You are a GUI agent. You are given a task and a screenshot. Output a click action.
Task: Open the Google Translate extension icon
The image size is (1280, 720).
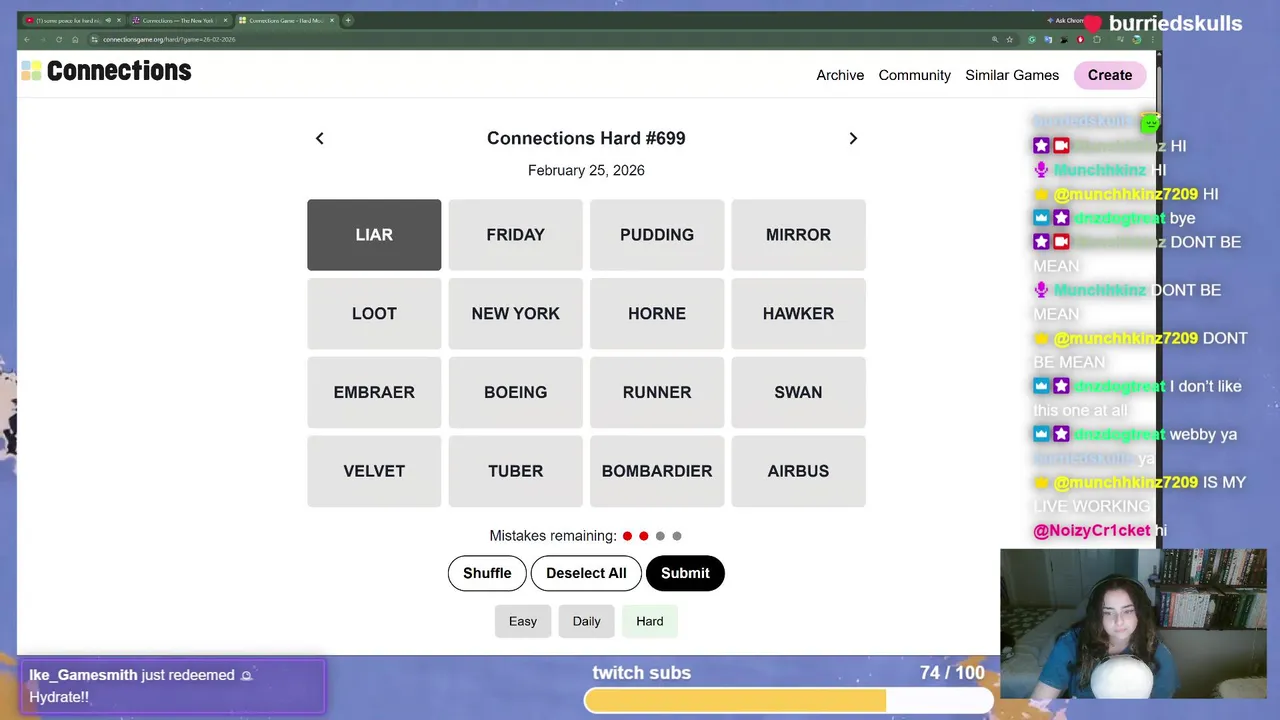[1048, 40]
